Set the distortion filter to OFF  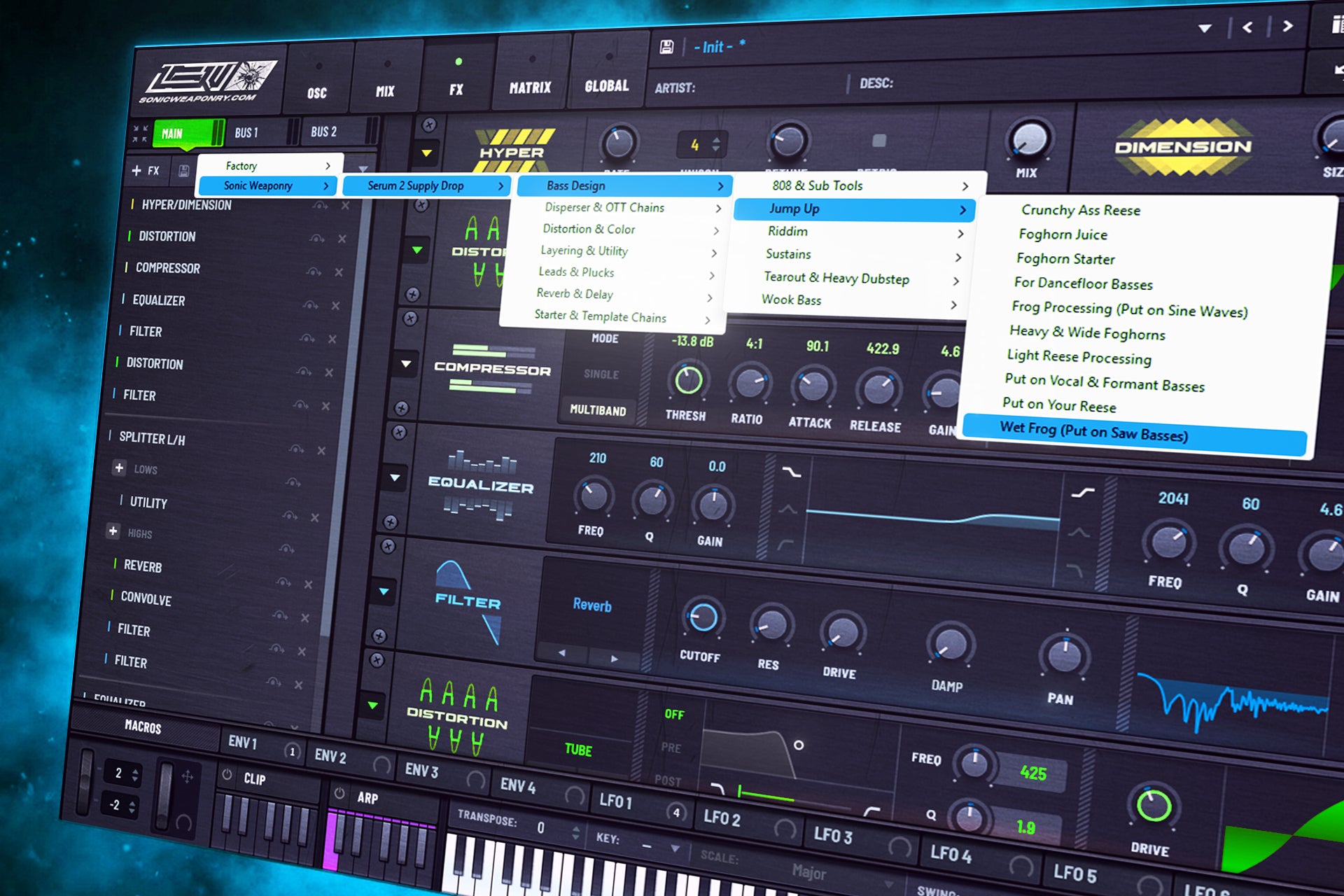[674, 715]
